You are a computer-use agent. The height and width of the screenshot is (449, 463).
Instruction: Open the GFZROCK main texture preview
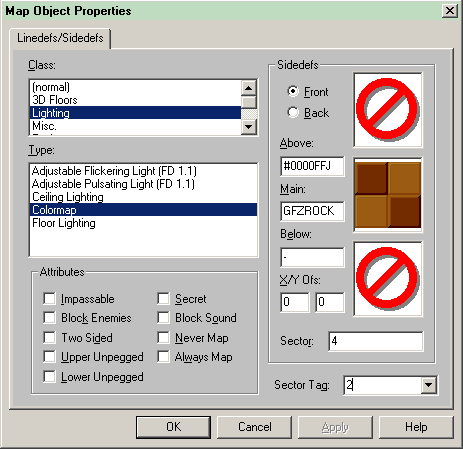click(388, 195)
